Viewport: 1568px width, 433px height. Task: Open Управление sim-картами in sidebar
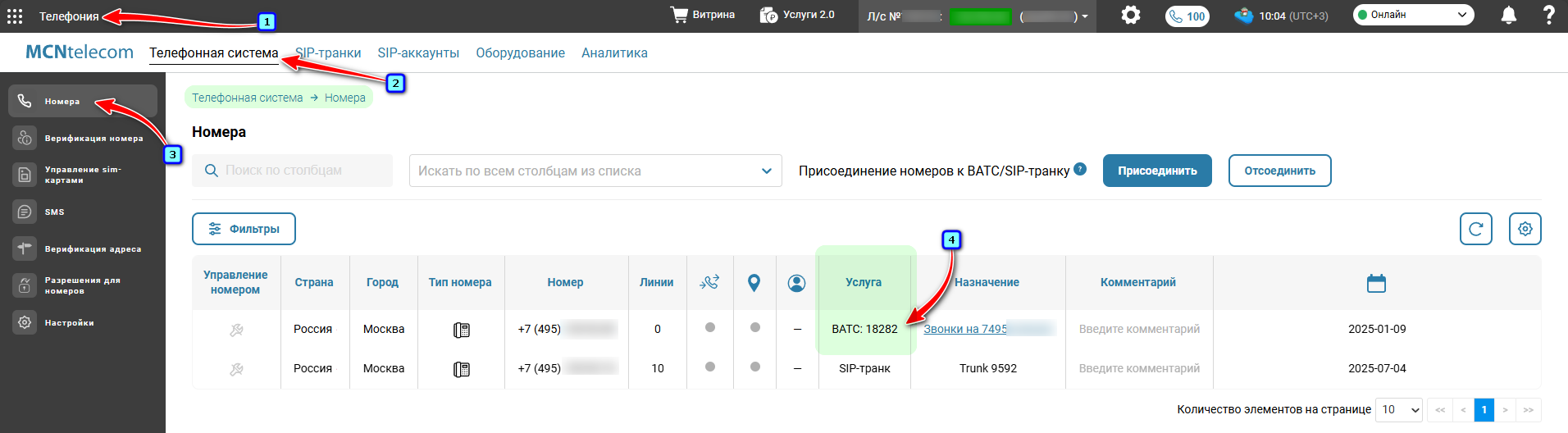(x=83, y=175)
